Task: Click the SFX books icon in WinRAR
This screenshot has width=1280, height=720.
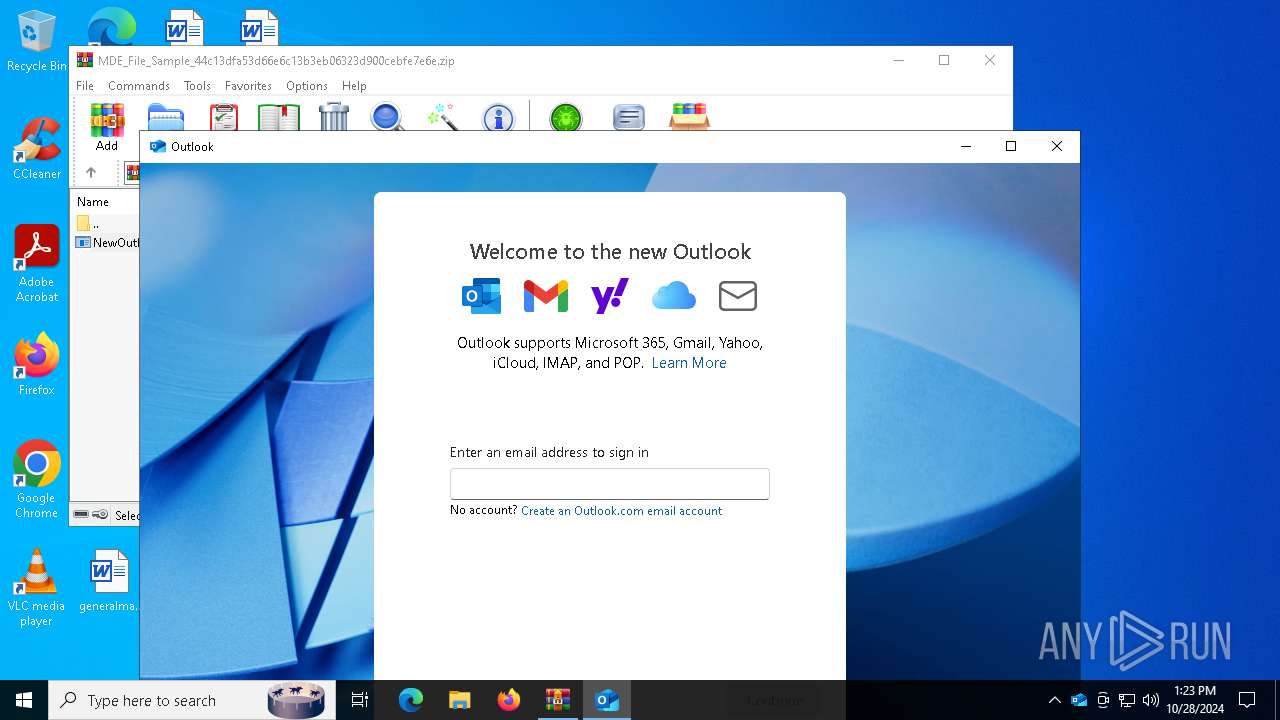Action: click(x=689, y=117)
